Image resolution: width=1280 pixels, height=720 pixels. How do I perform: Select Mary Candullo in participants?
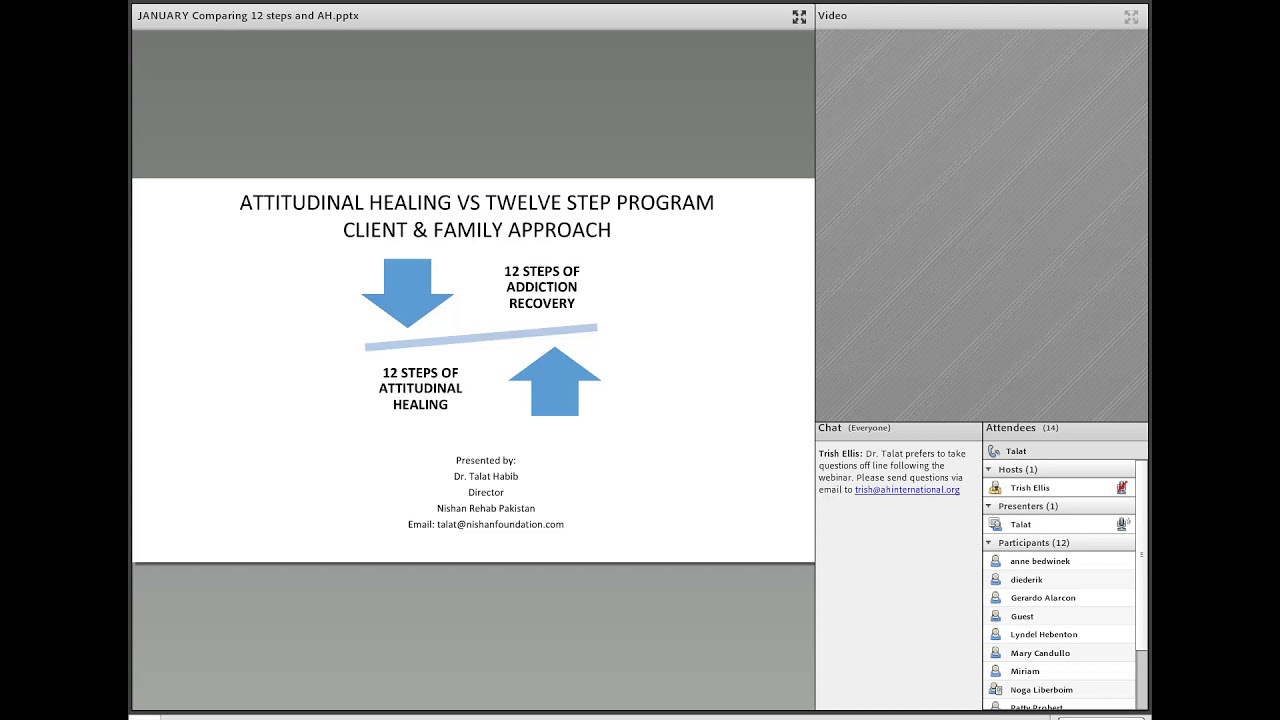(x=1060, y=653)
